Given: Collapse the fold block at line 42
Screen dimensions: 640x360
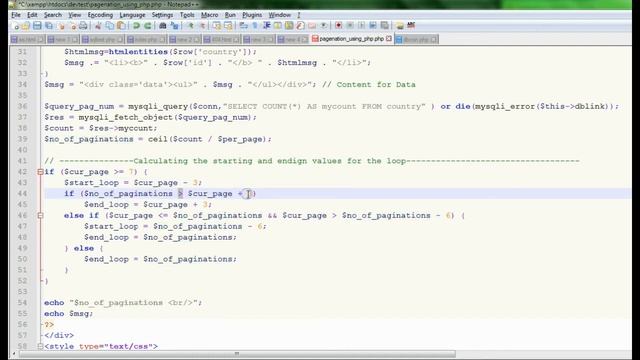Looking at the screenshot, I should coord(40,172).
